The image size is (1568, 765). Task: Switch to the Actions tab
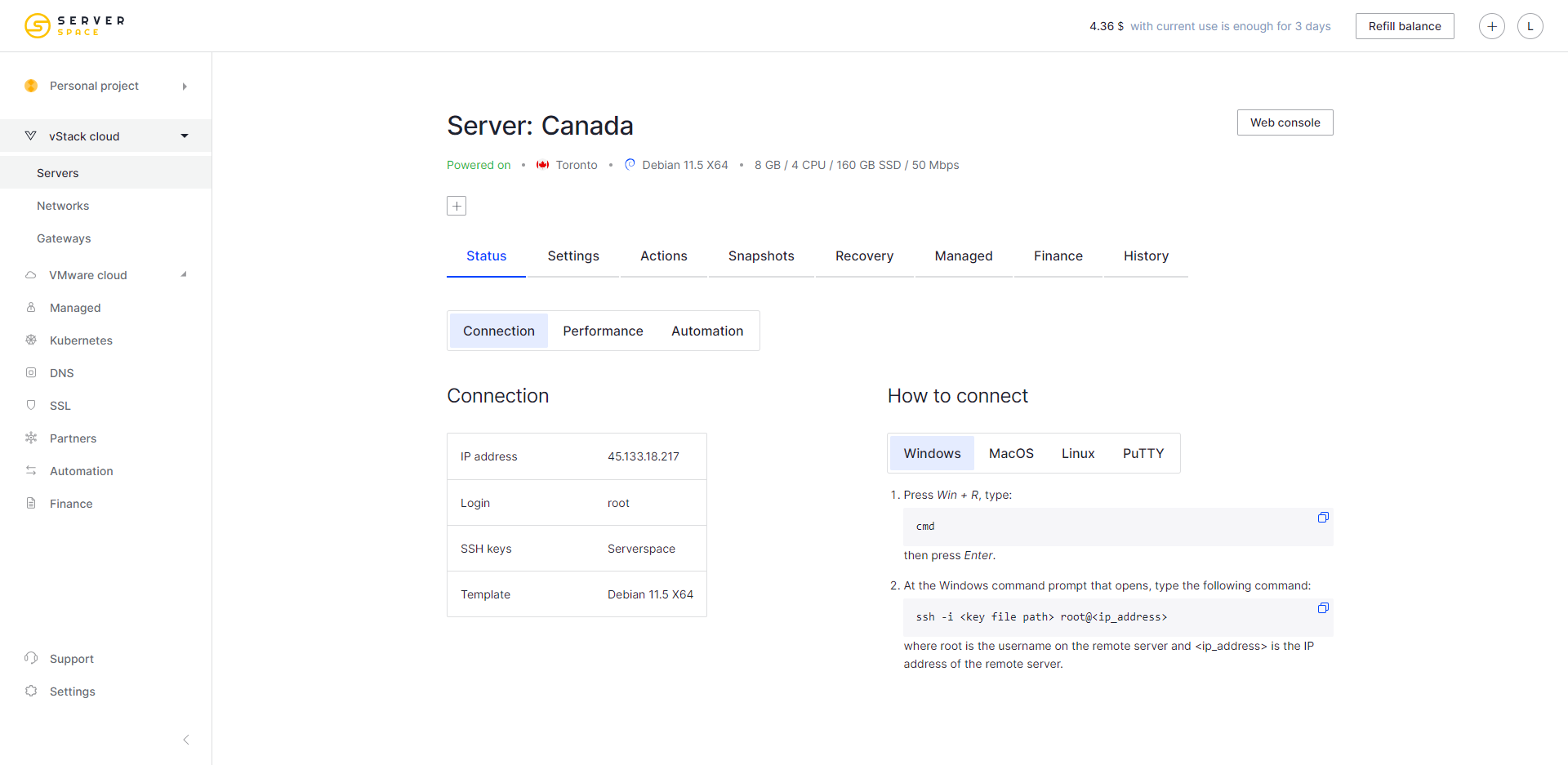click(x=664, y=256)
